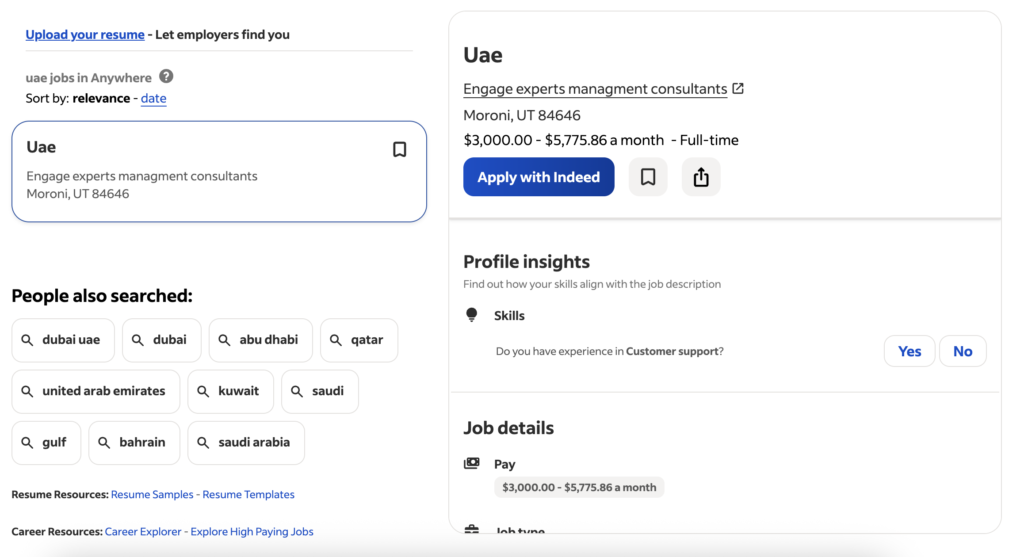Bookmark the Uae job card
This screenshot has height=557, width=1024.
point(400,150)
